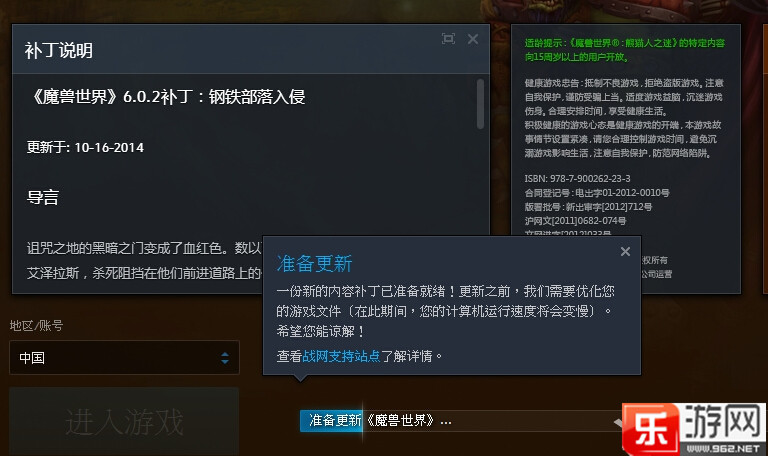Click the 导言 section heading

43,197
